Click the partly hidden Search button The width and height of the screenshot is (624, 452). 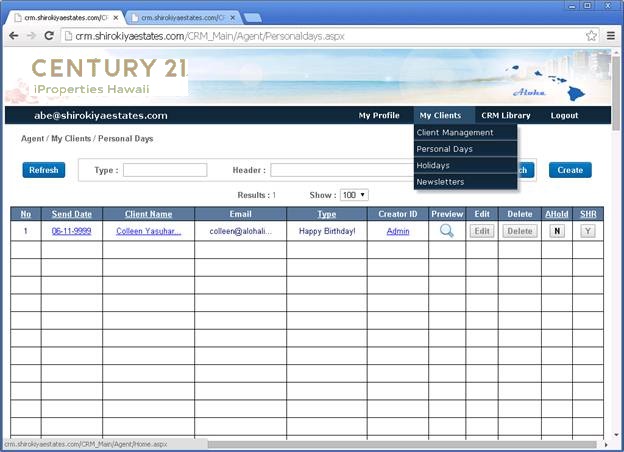pos(525,170)
